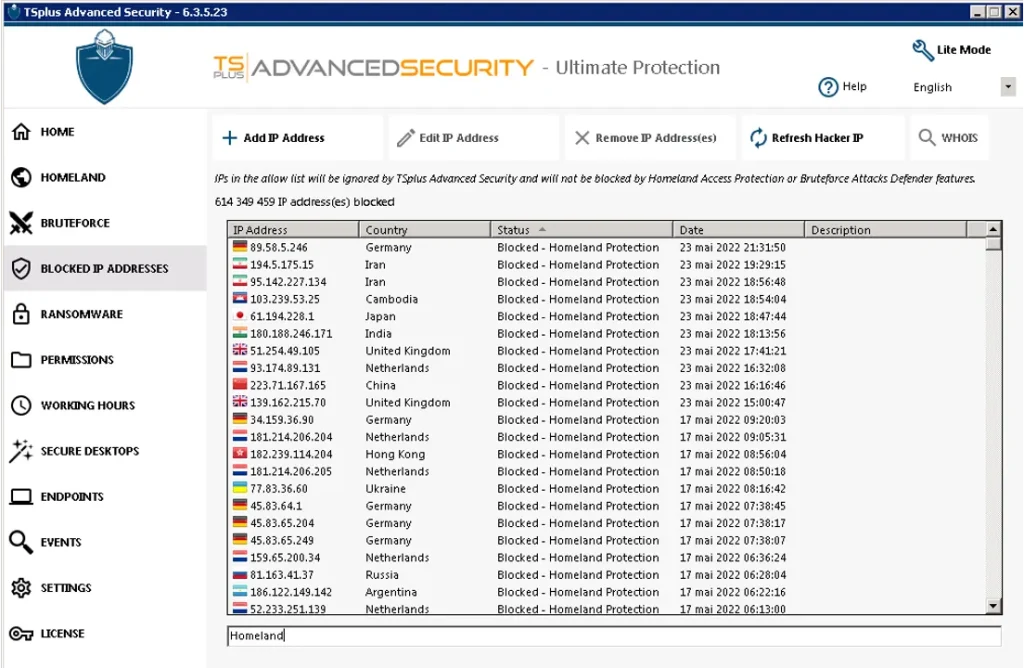Click the Help question mark icon
The width and height of the screenshot is (1024, 668).
827,87
